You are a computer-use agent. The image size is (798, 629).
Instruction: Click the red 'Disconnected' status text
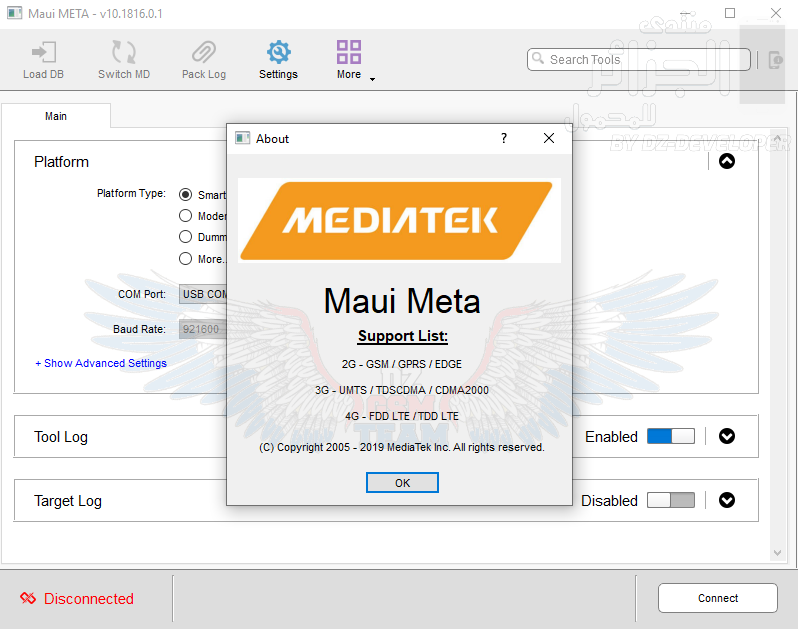pos(89,598)
